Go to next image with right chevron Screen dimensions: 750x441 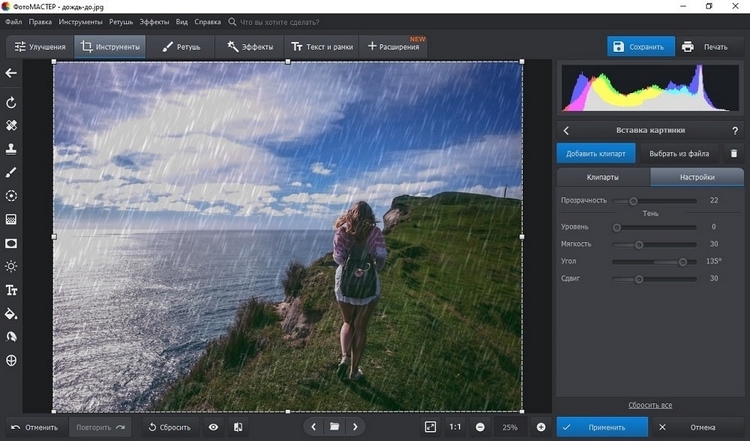(355, 427)
